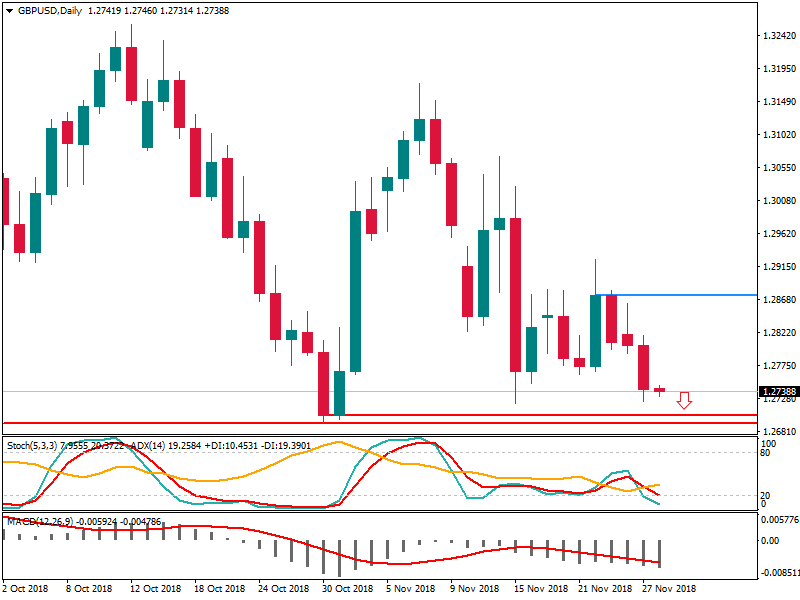Click the 100 level on the Stochastic scale
800x600 pixels.
click(x=768, y=444)
